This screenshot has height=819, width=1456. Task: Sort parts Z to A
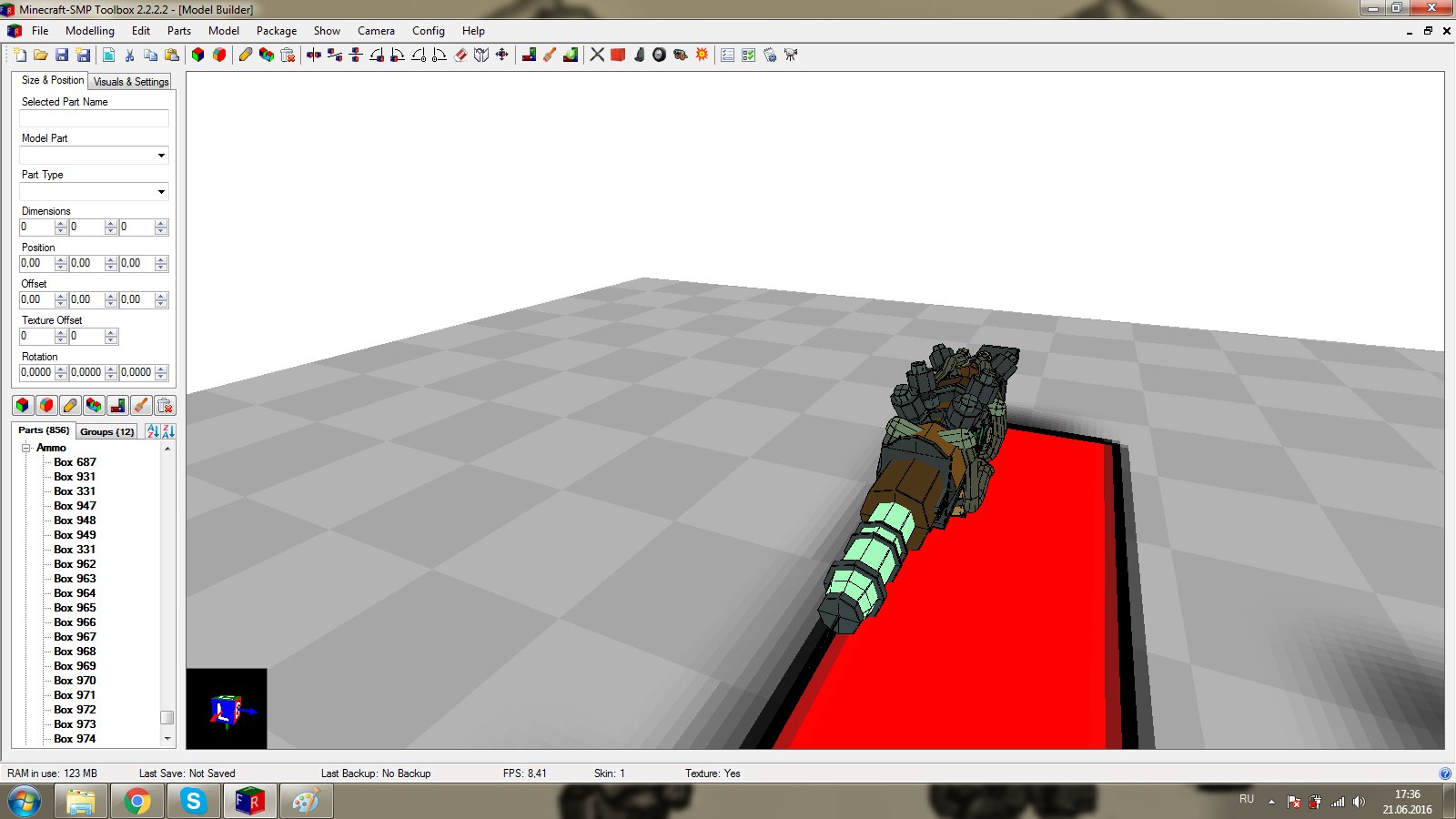pyautogui.click(x=168, y=431)
